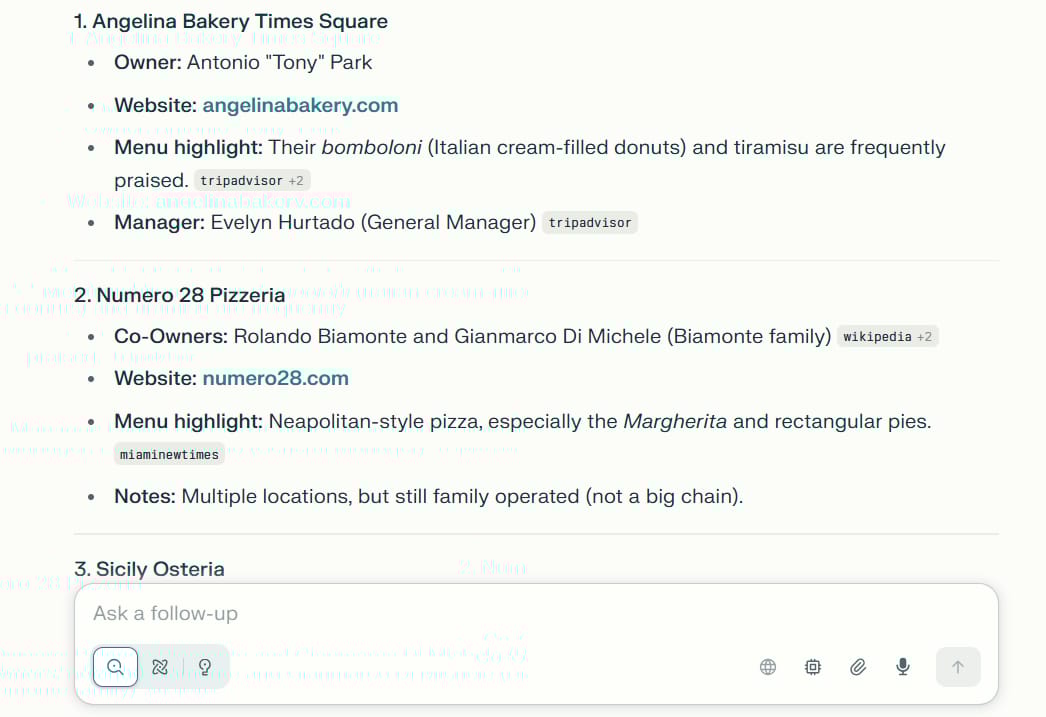Switch to the lightbulb Labs mode

205,667
